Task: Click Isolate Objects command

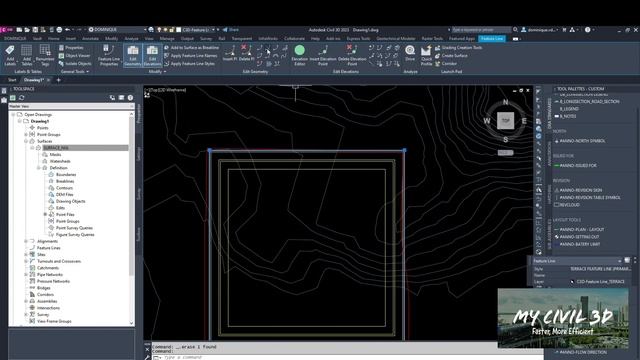Action: click(x=75, y=64)
